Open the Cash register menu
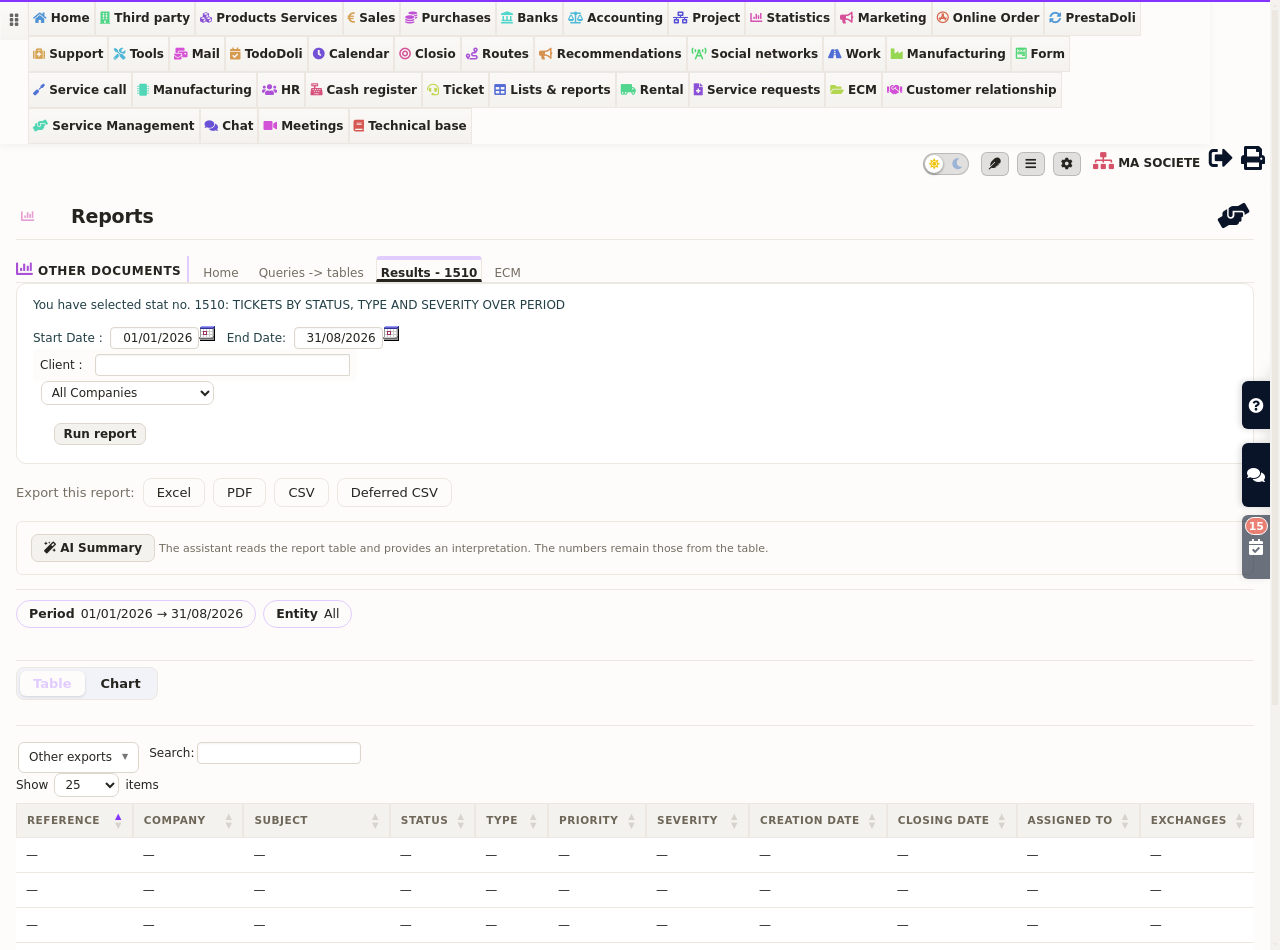1280x950 pixels. pos(363,90)
